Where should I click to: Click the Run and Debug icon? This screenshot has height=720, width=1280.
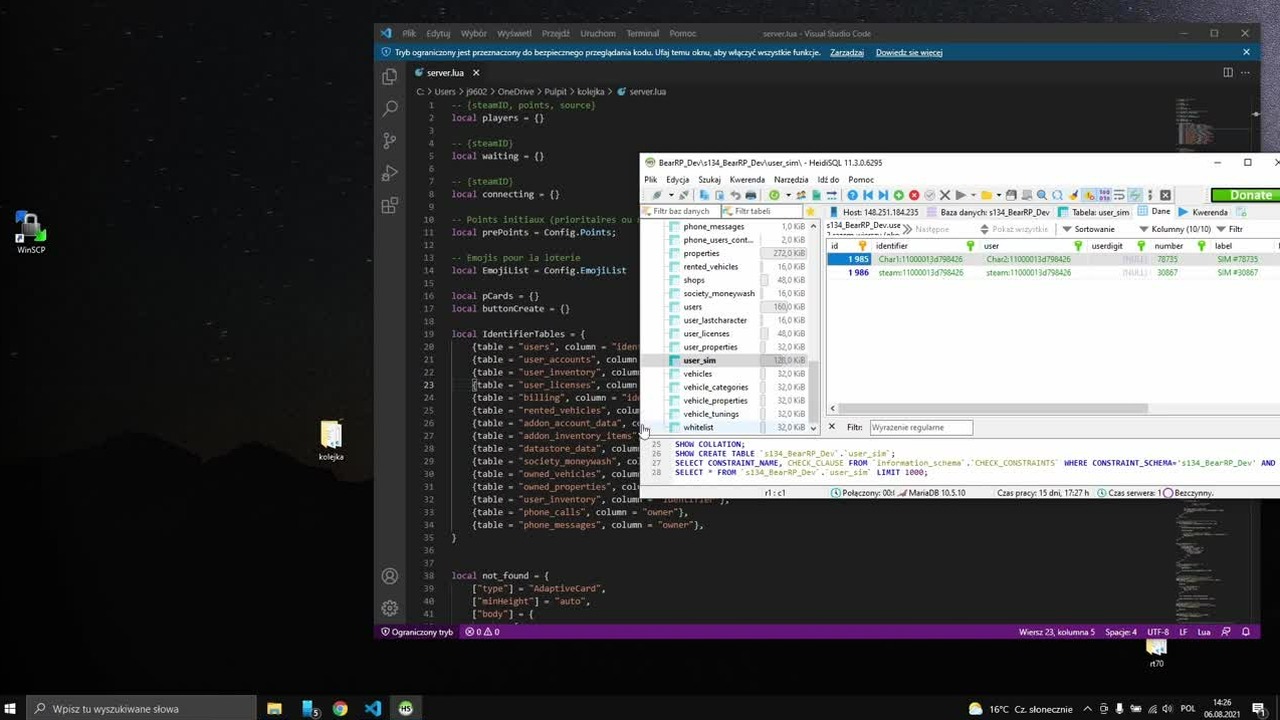[390, 174]
